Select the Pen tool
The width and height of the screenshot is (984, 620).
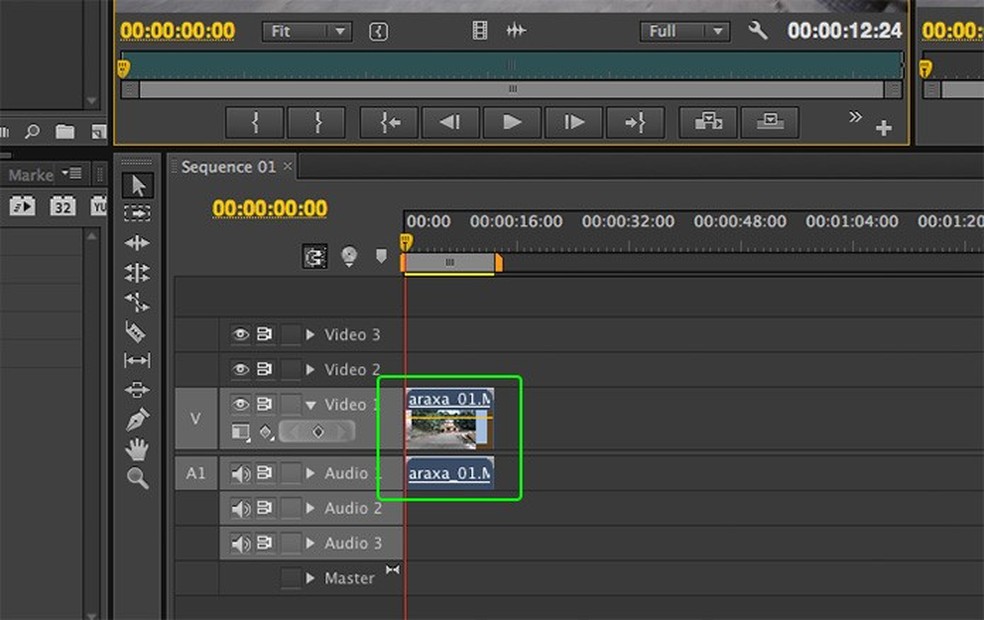(136, 419)
